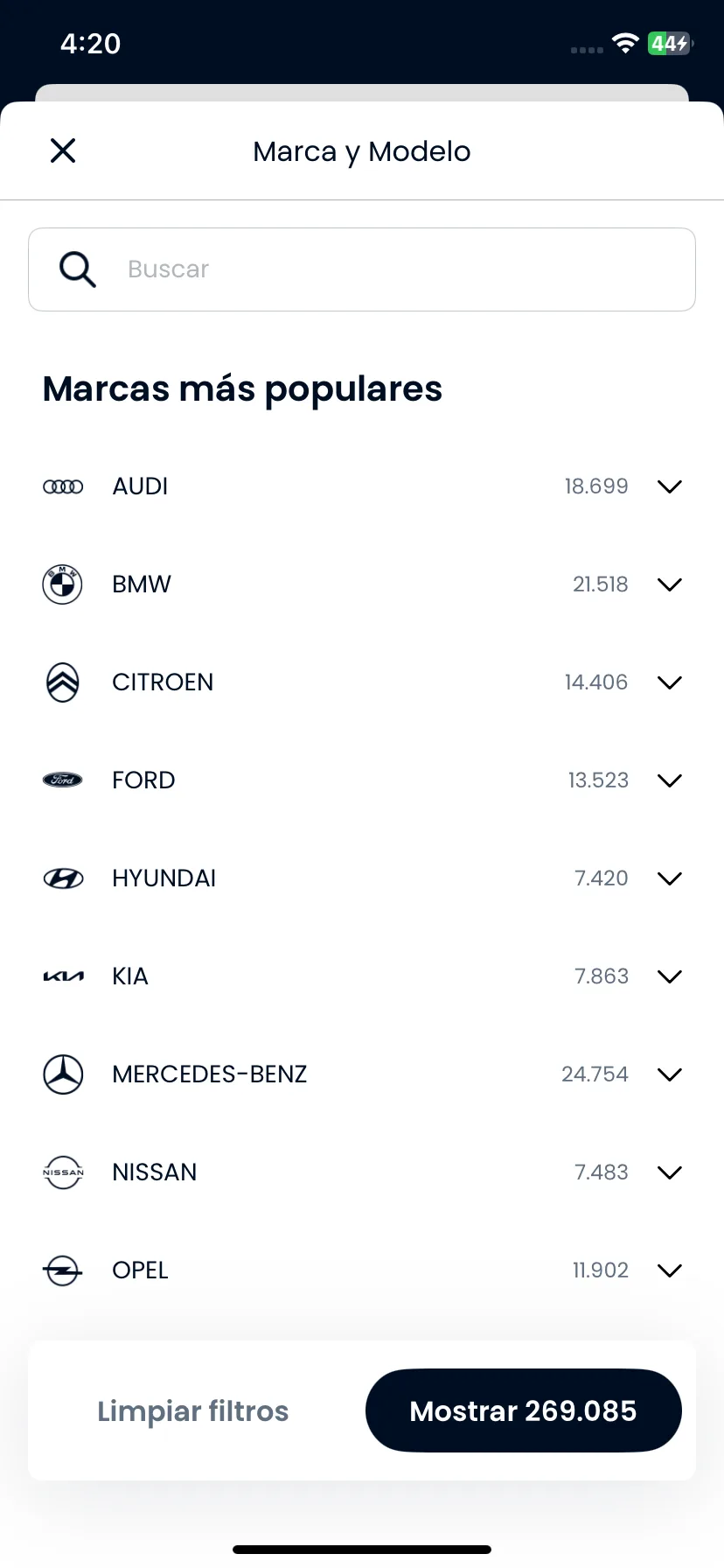Image resolution: width=724 pixels, height=1568 pixels.
Task: Focus the Buscar search field
Action: point(362,269)
